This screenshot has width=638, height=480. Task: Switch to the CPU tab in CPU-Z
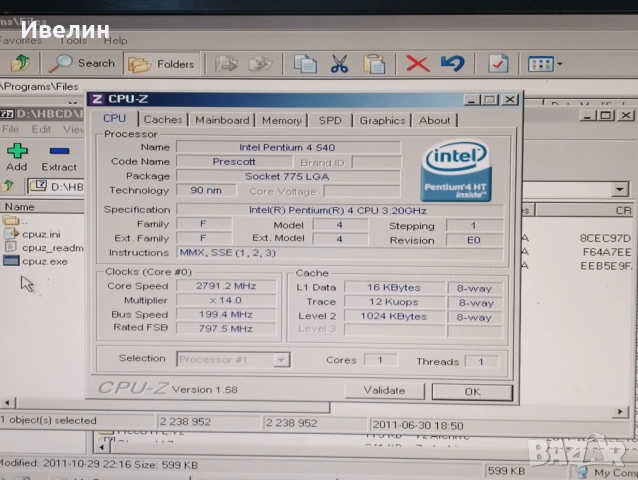[x=114, y=118]
